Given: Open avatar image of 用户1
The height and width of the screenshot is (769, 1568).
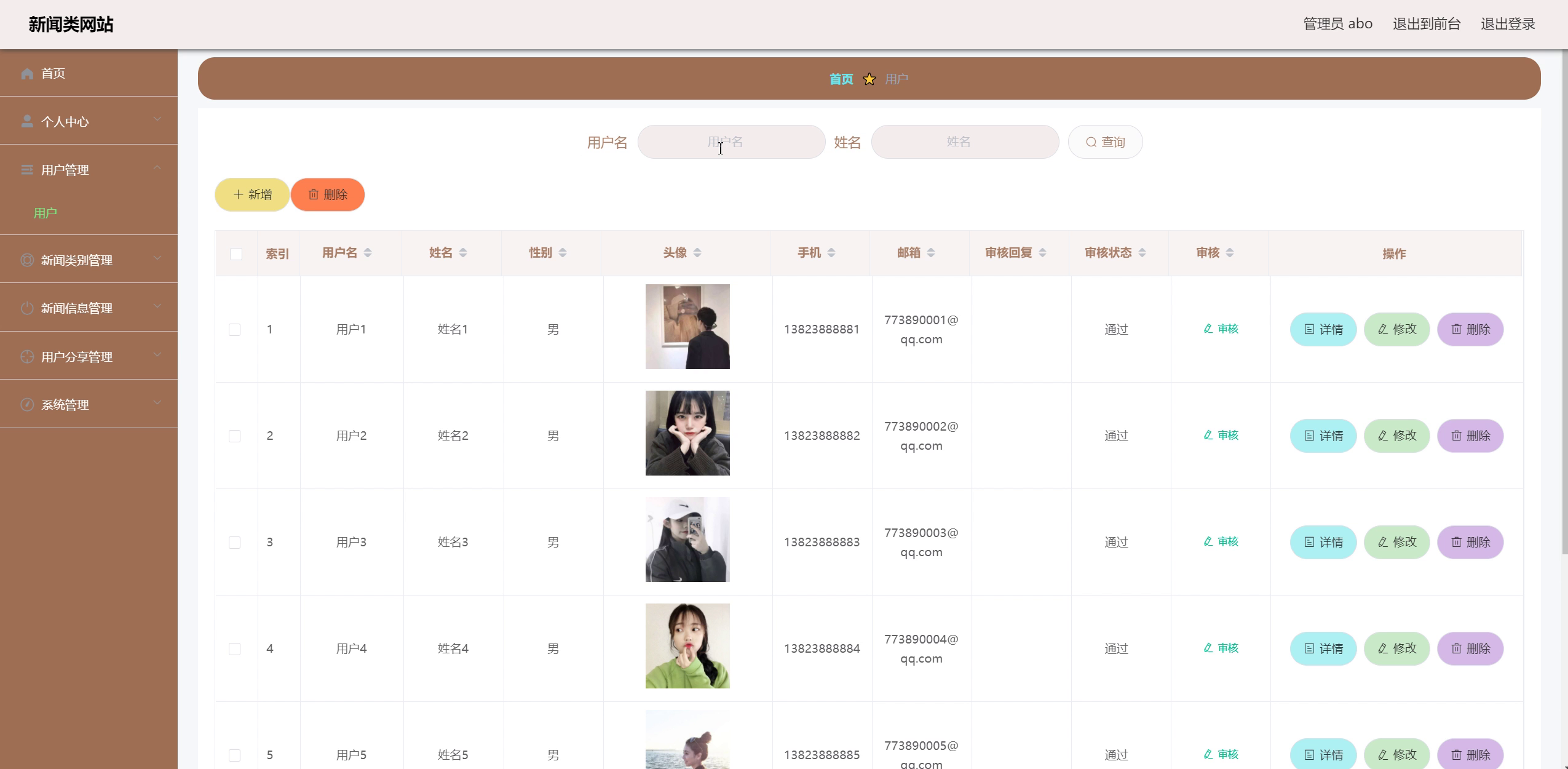Looking at the screenshot, I should (x=687, y=327).
